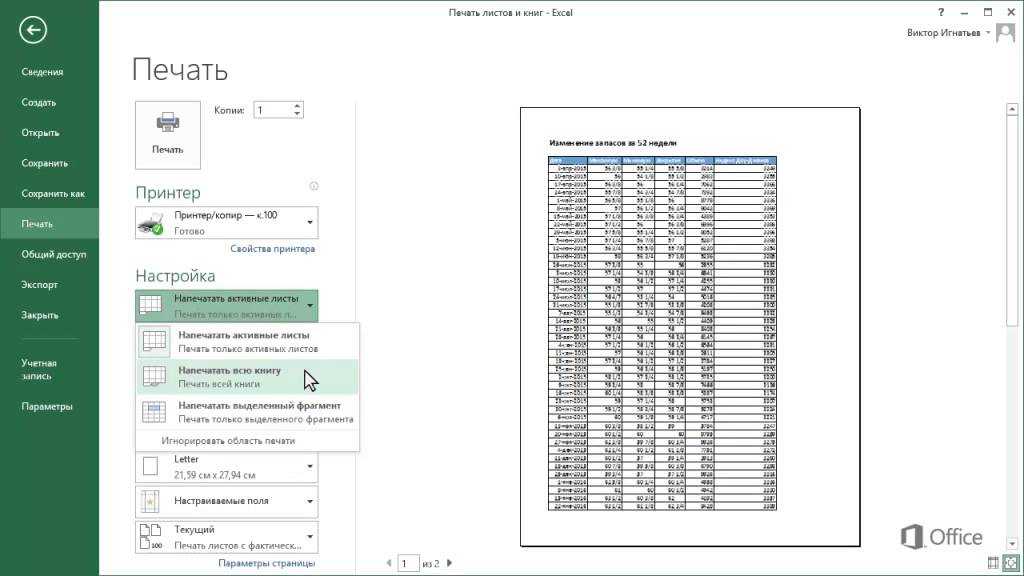The width and height of the screenshot is (1024, 576).
Task: Open Учетная запись in the sidebar
Action: [x=39, y=370]
